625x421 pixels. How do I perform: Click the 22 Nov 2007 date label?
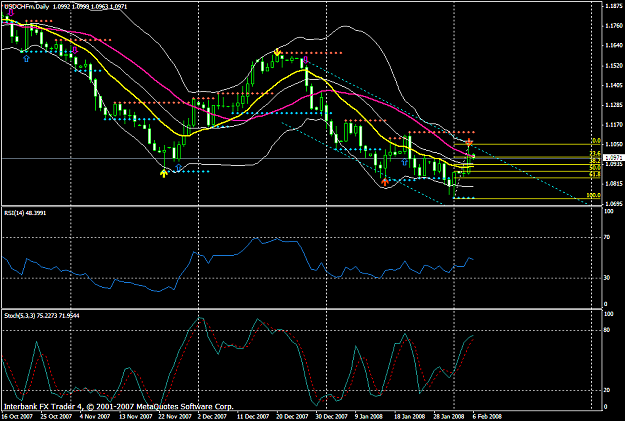(x=174, y=417)
